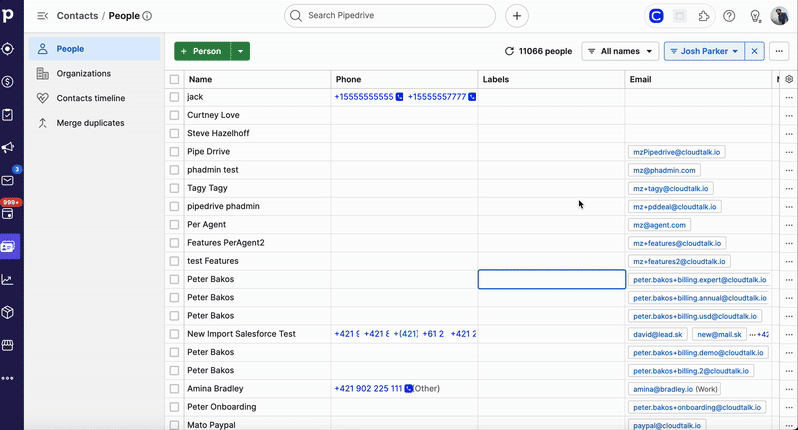The height and width of the screenshot is (430, 798).
Task: Click the Search Pipedrive field
Action: coord(390,16)
